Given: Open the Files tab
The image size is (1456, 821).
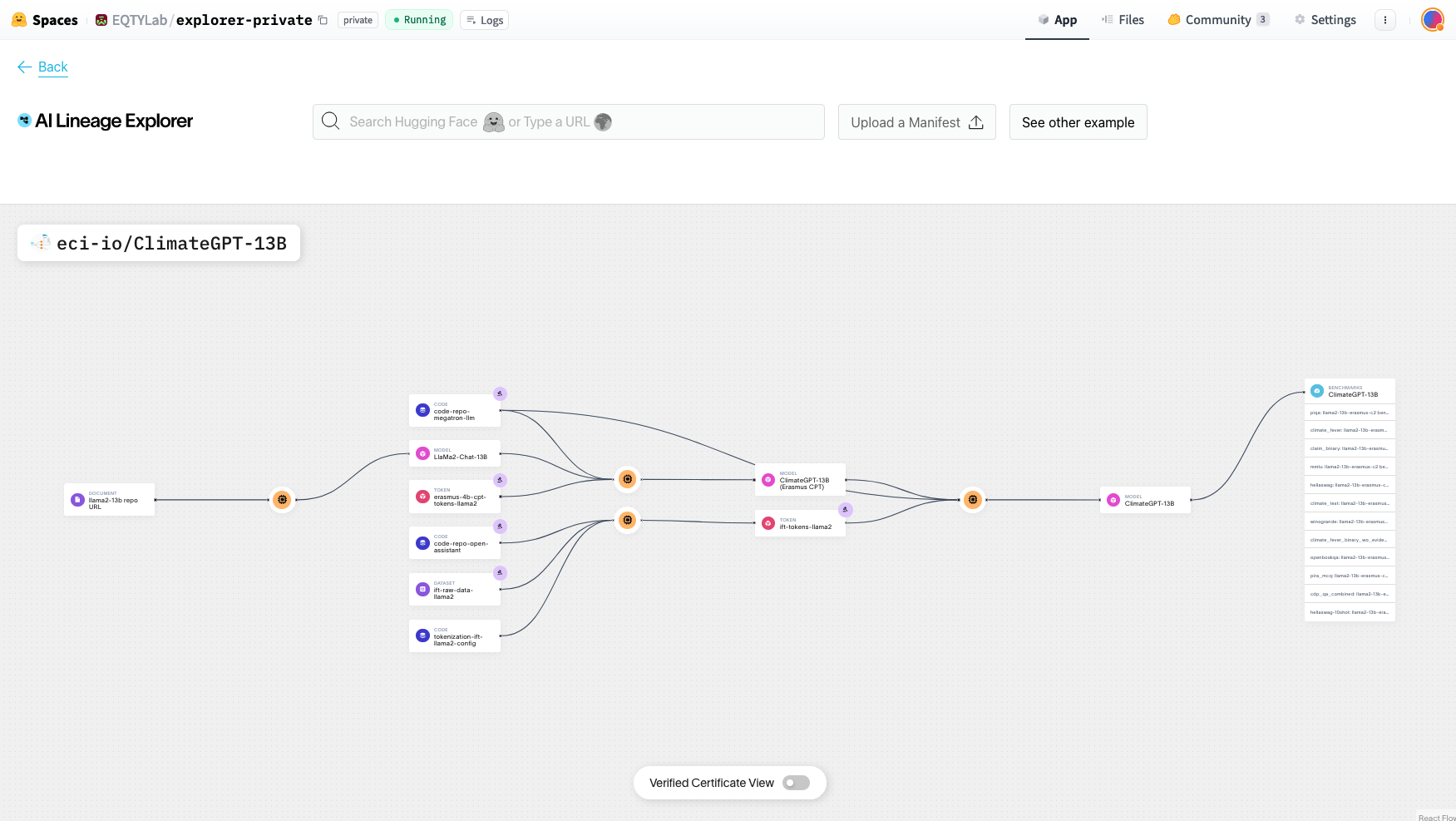Looking at the screenshot, I should point(1123,20).
